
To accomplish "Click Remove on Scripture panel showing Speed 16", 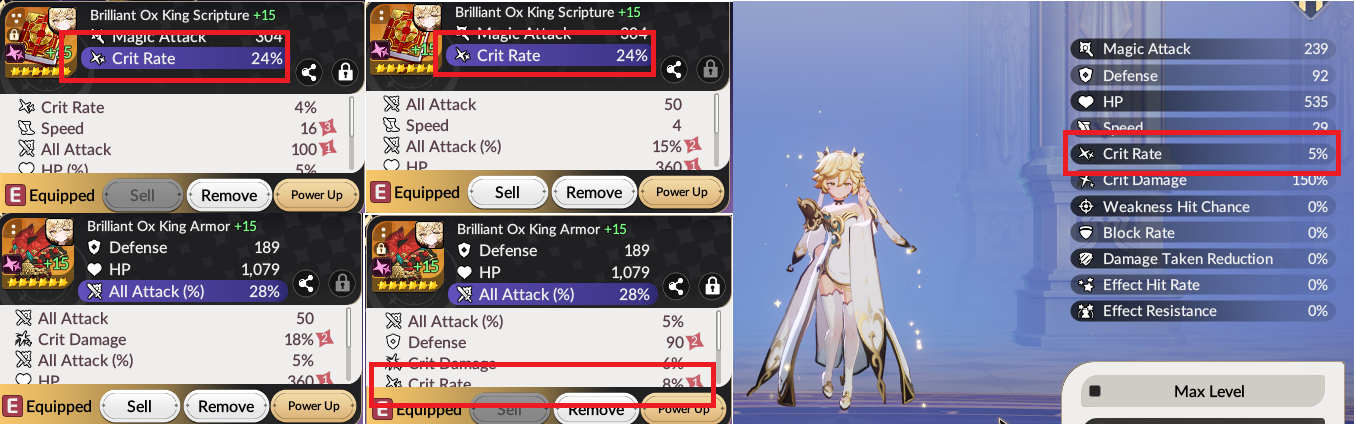I will tap(228, 195).
